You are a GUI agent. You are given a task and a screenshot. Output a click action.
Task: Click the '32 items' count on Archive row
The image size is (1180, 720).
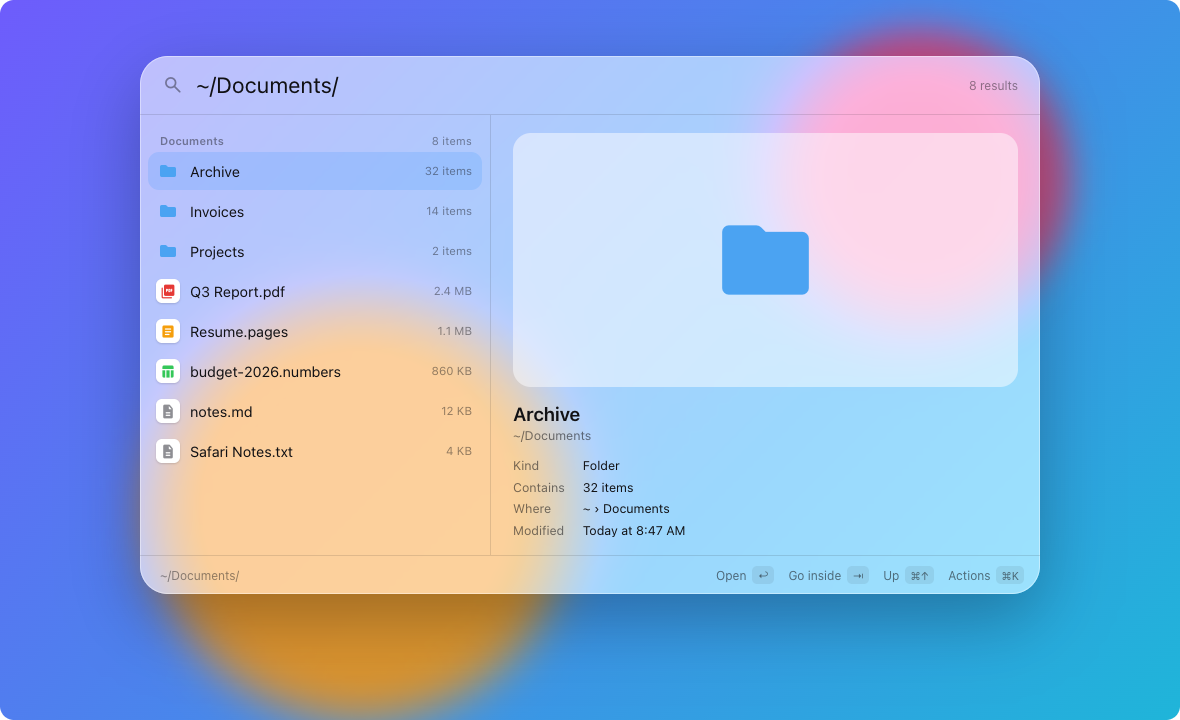(x=448, y=171)
